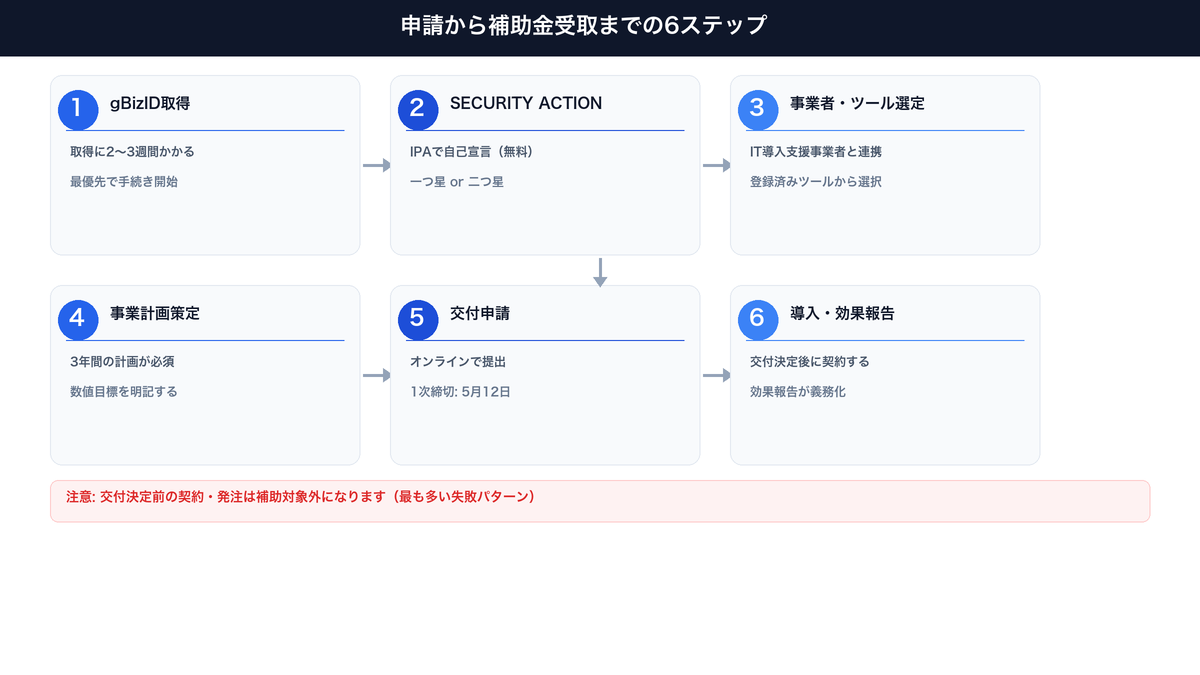Select the SECURITY ACTION heading text

point(528,103)
